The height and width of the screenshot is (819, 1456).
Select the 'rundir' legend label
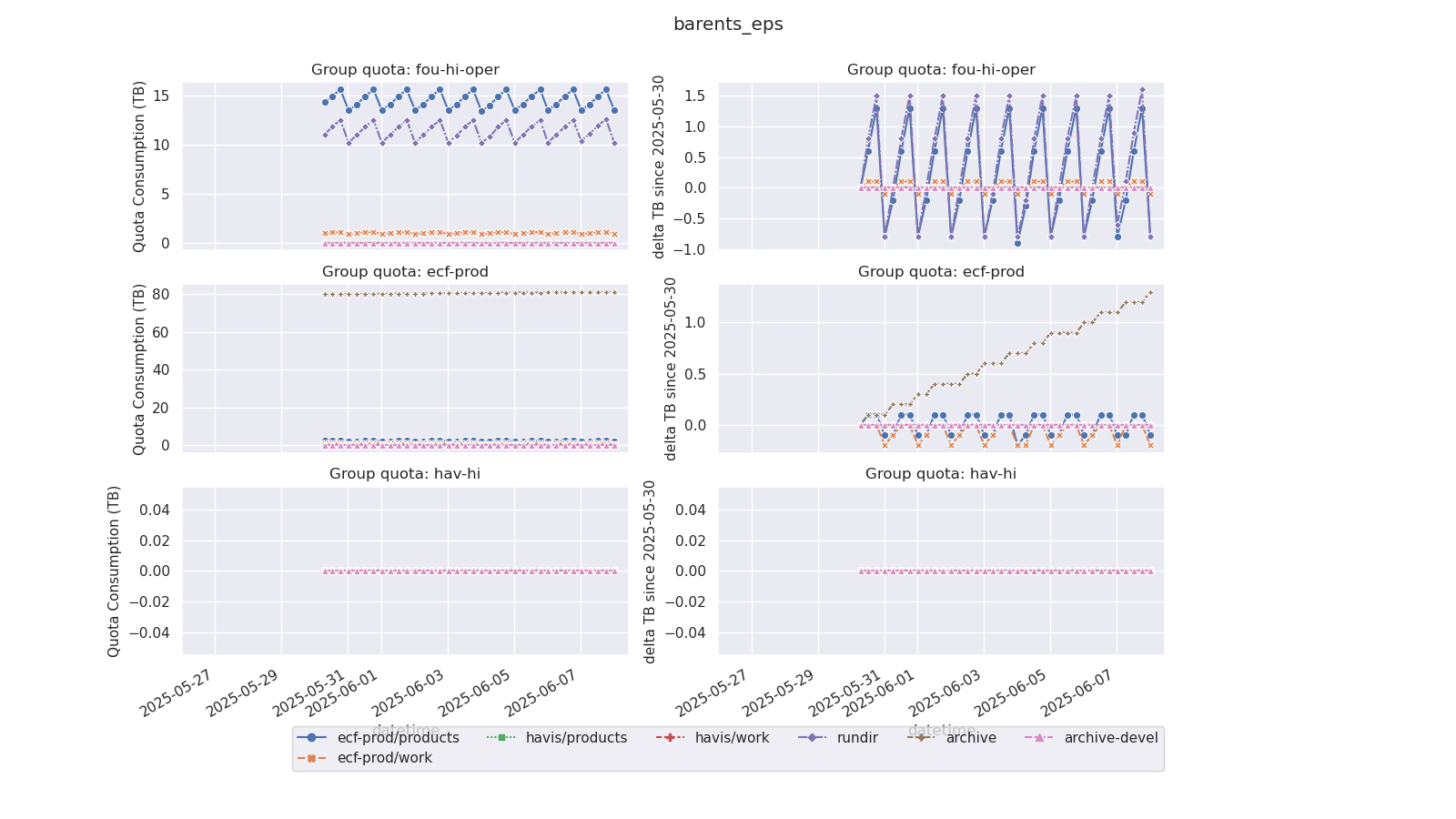[x=857, y=738]
